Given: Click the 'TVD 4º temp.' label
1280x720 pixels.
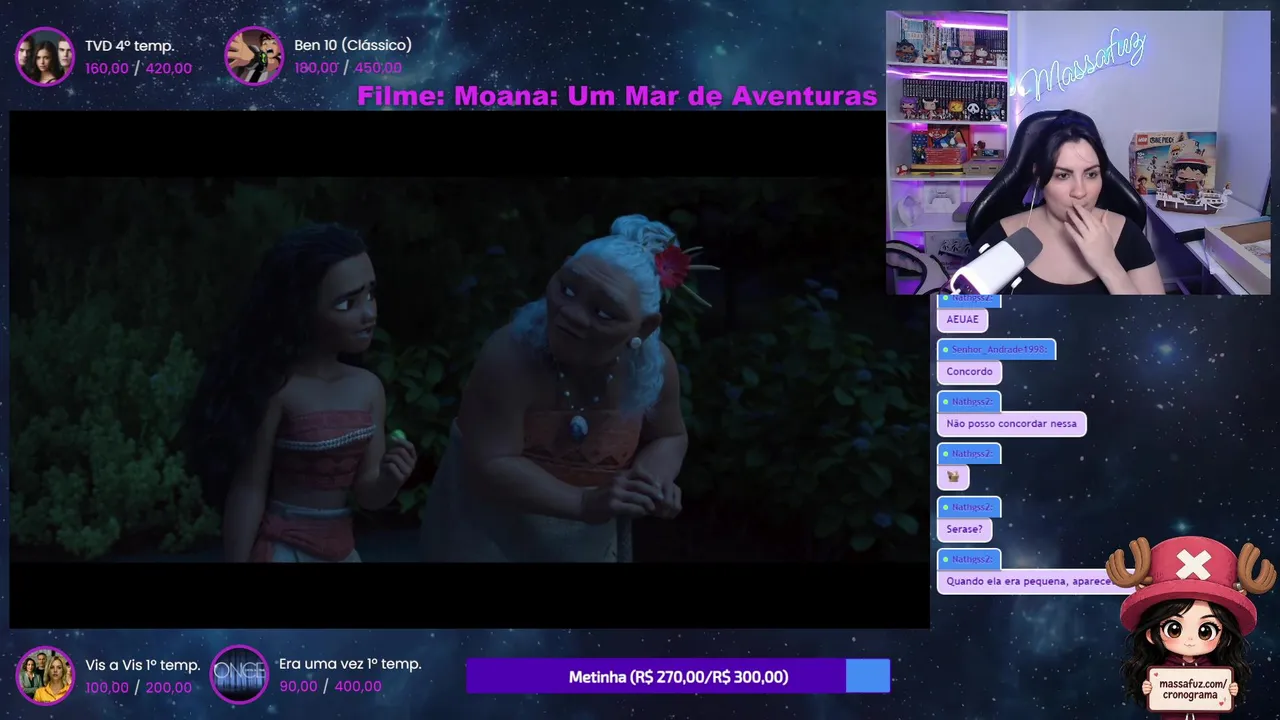Looking at the screenshot, I should [x=129, y=46].
